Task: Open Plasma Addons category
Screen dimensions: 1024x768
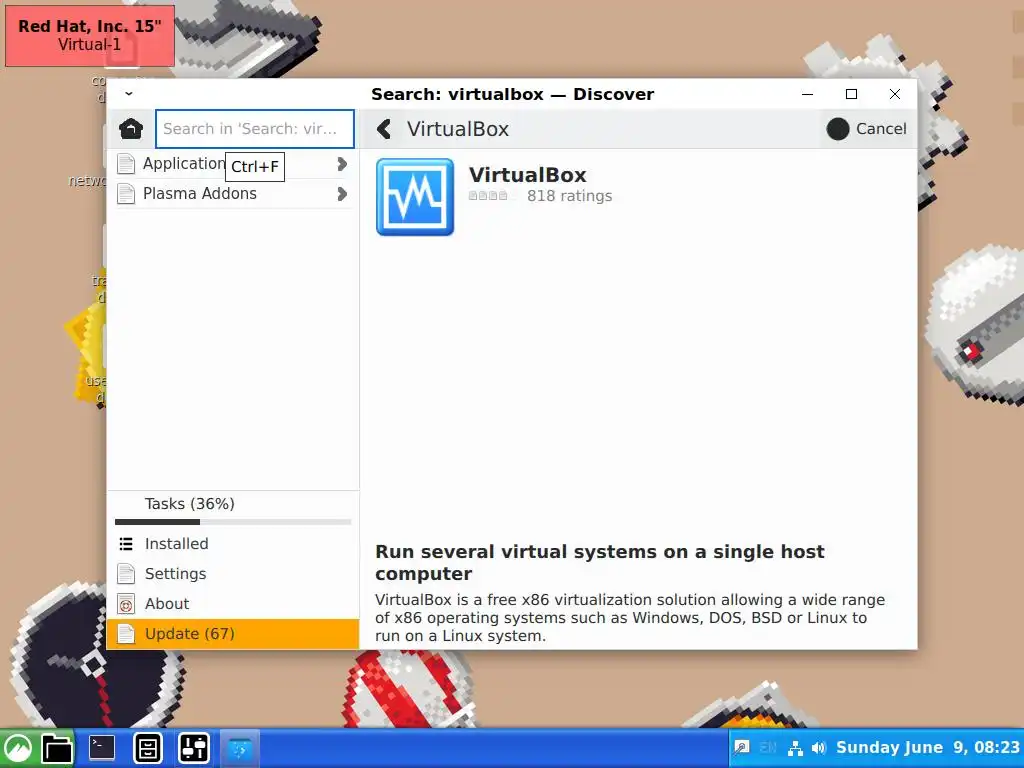Action: click(x=232, y=194)
